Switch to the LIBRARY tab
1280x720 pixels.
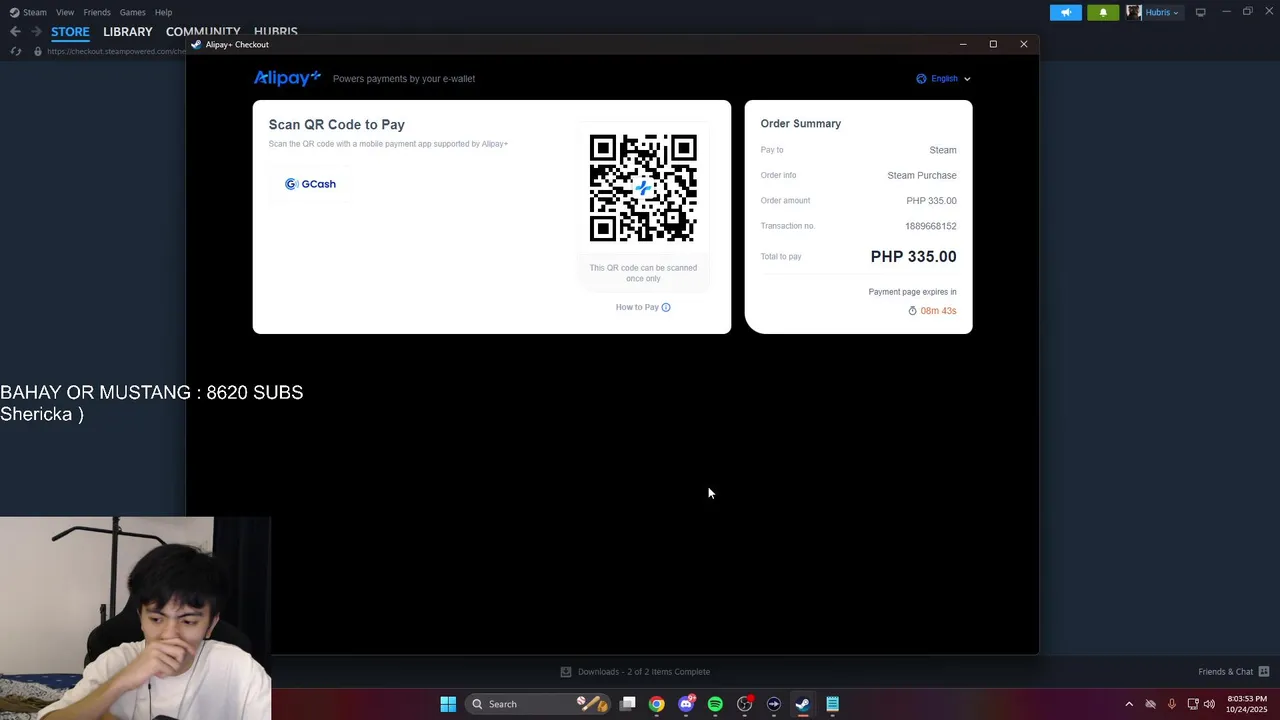pos(128,32)
